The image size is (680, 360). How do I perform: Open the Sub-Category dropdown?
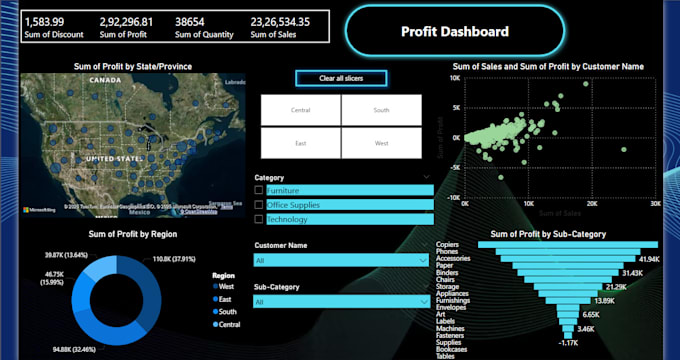(341, 301)
